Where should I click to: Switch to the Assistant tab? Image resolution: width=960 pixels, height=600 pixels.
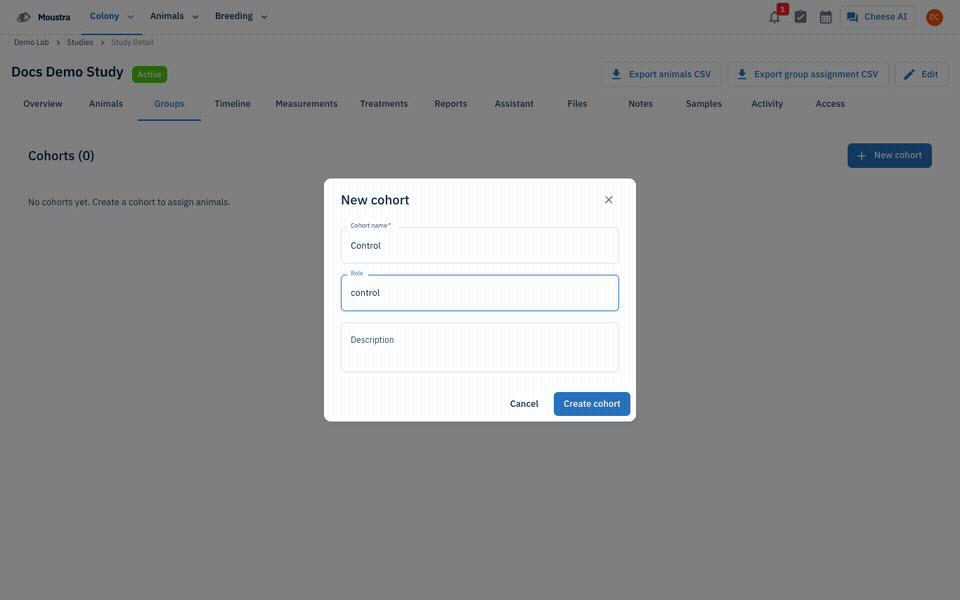click(514, 103)
